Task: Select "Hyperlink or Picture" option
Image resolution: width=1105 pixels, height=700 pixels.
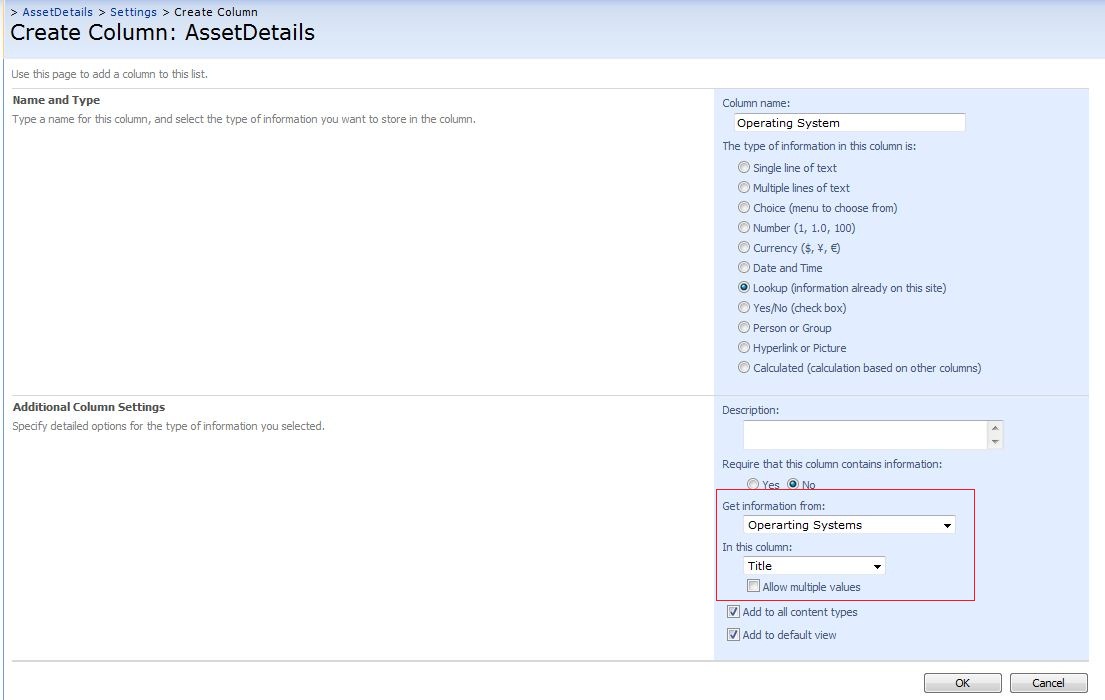Action: click(744, 348)
